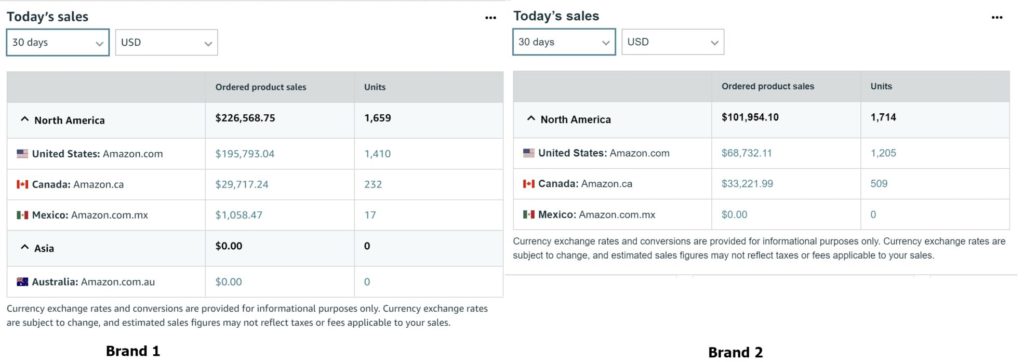The image size is (1024, 362).
Task: Click Canada flag icon in Brand 2 table
Action: pyautogui.click(x=529, y=184)
